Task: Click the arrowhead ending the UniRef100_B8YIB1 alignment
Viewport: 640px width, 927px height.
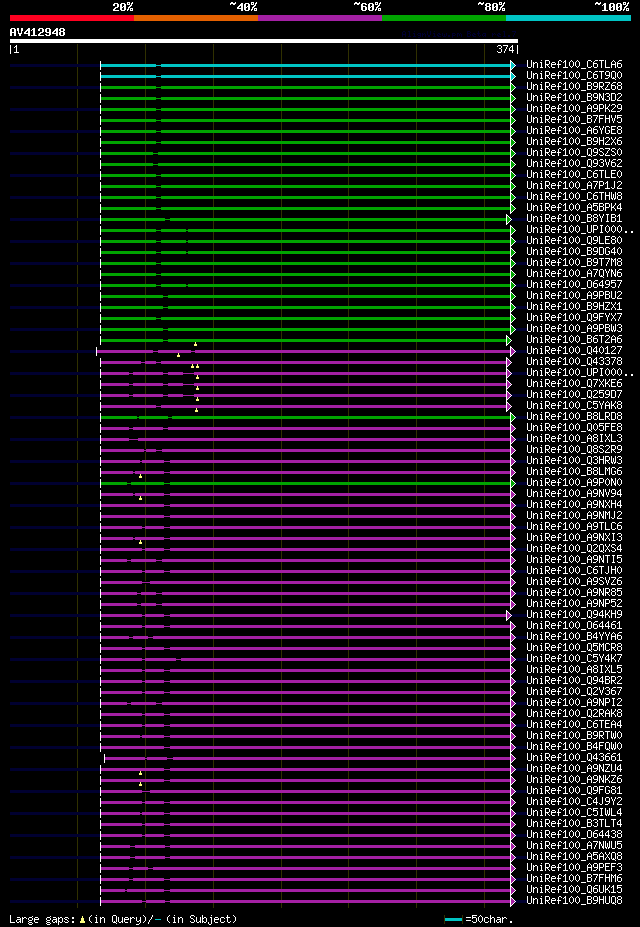Action: coord(509,219)
